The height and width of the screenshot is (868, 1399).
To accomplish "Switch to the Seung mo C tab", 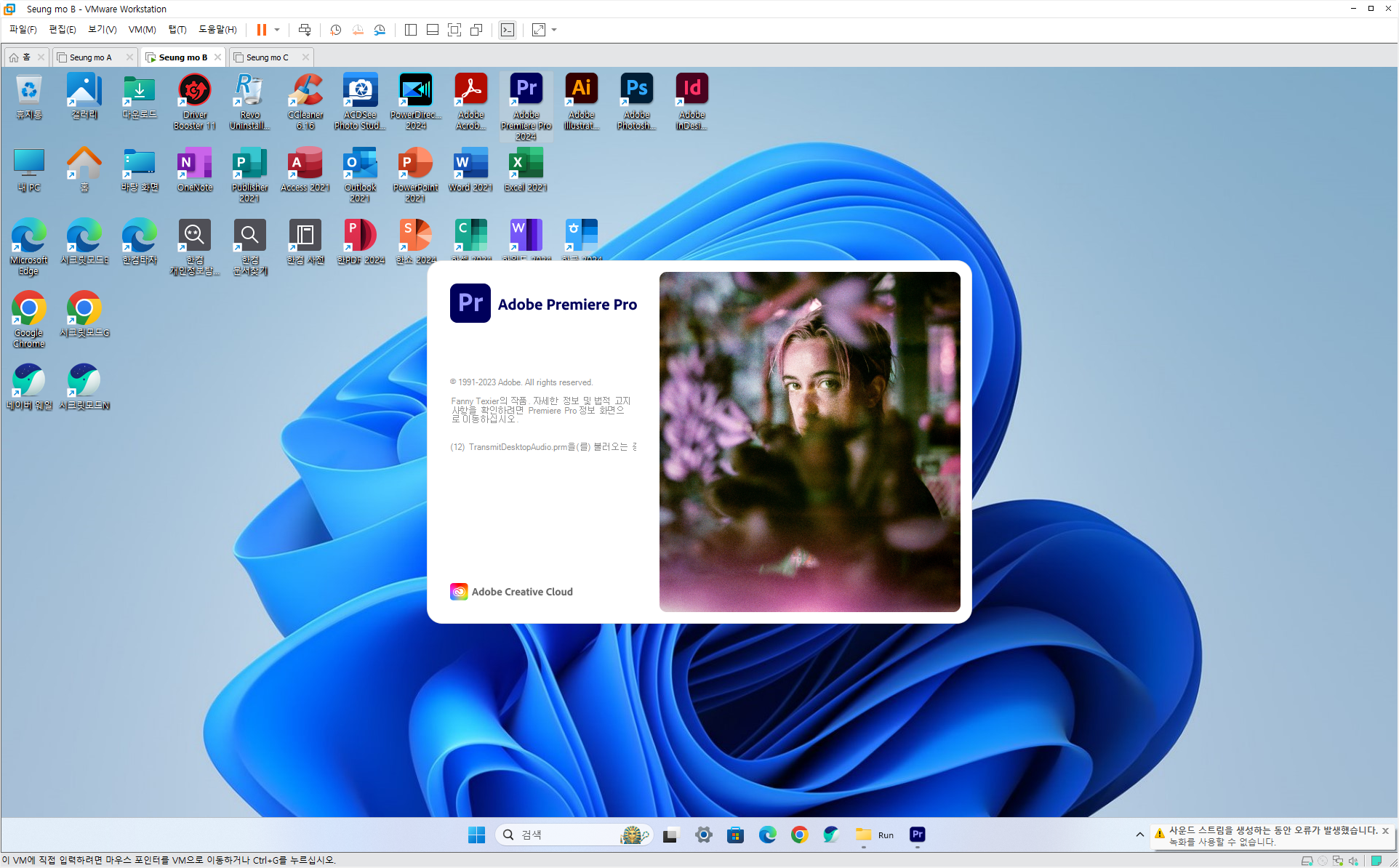I will pos(267,57).
